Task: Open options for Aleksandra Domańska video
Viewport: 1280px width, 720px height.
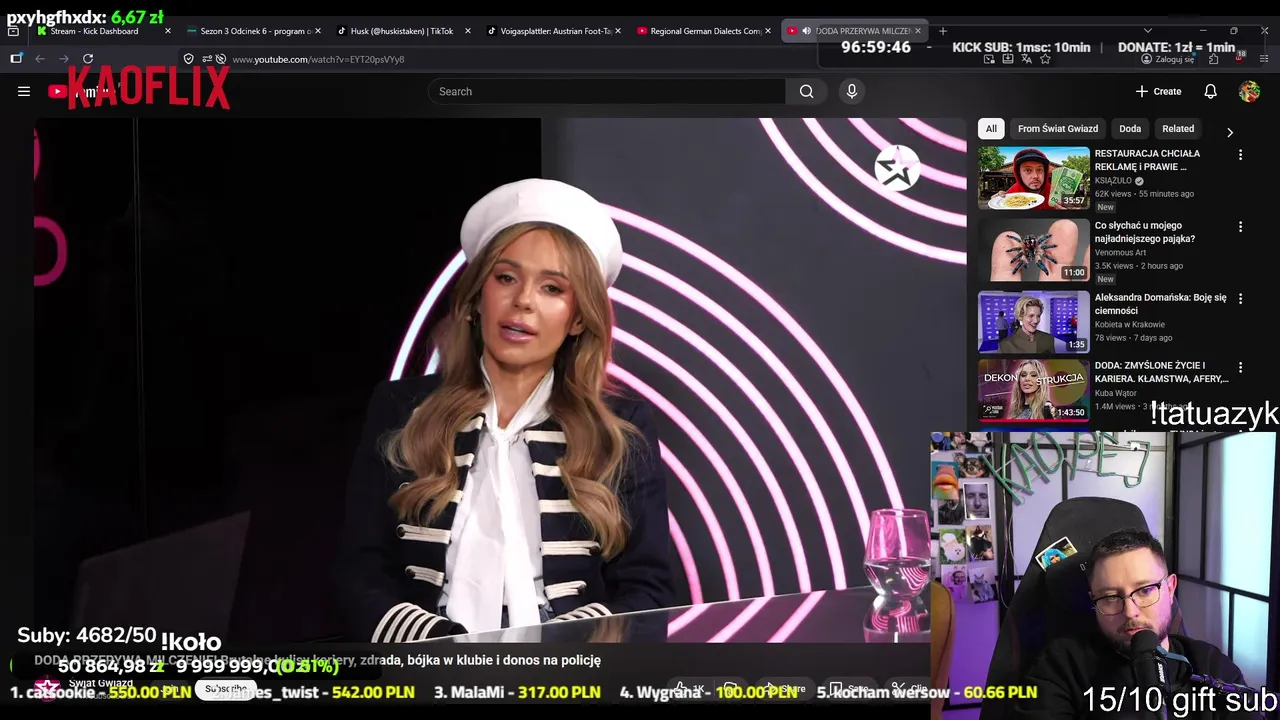Action: coord(1240,299)
